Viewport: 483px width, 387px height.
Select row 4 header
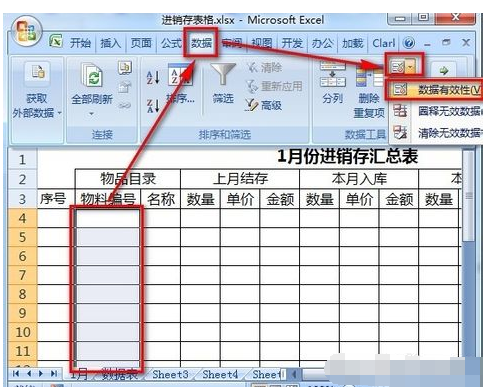(x=22, y=218)
